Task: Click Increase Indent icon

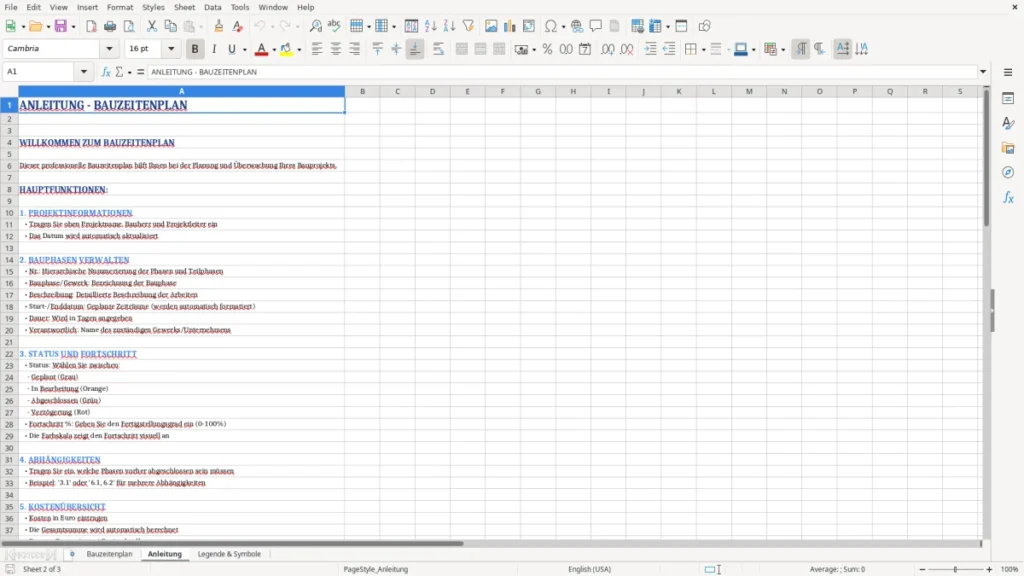Action: (650, 49)
